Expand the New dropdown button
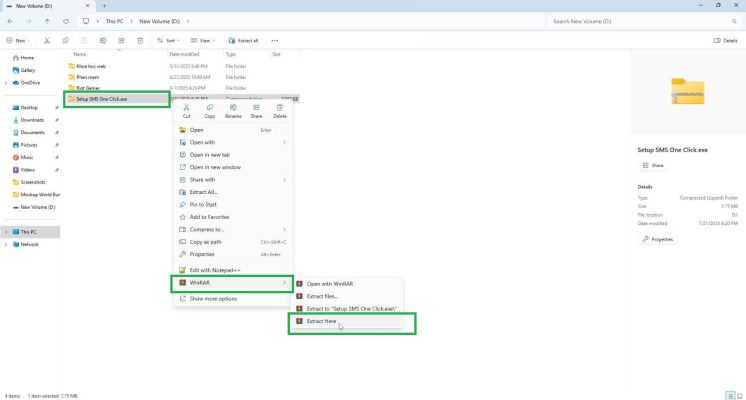Screen dimensions: 746x400 point(17,40)
